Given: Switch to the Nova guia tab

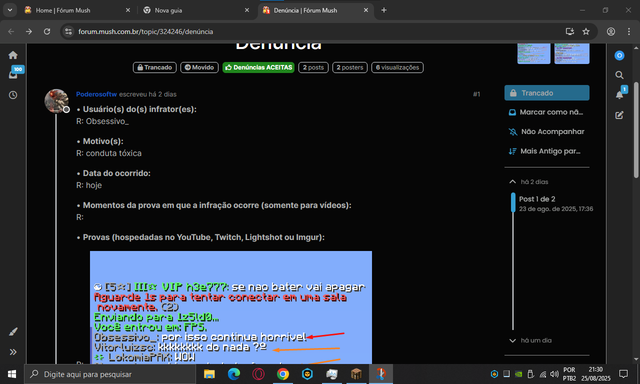Looking at the screenshot, I should click(197, 10).
